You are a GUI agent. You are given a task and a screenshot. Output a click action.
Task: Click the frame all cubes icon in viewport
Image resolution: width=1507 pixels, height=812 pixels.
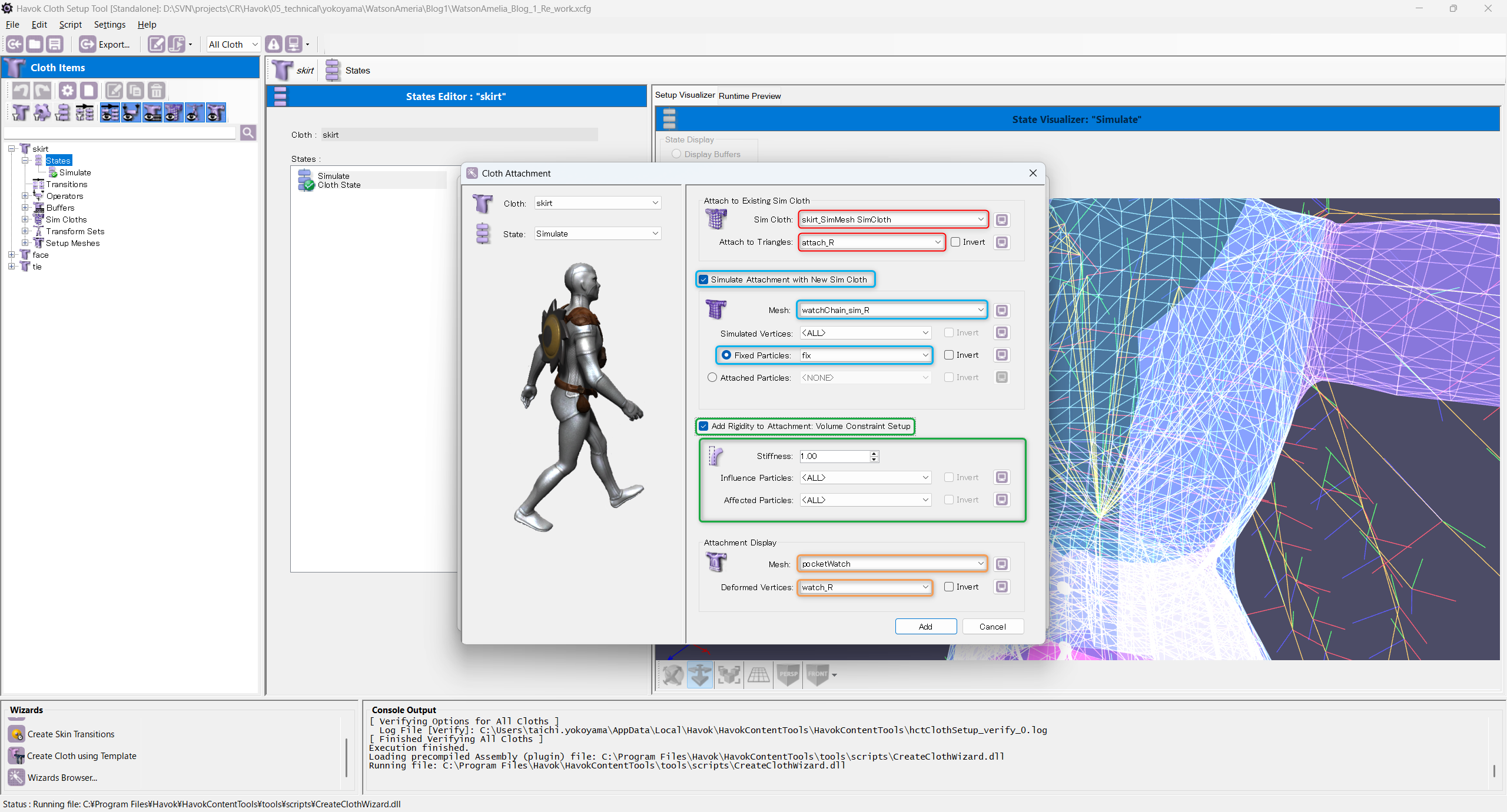point(729,674)
